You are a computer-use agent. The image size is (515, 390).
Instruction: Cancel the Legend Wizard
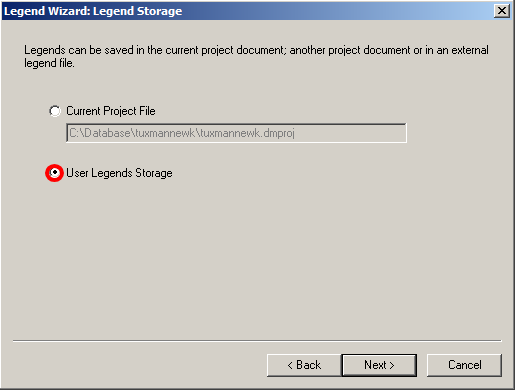[x=464, y=365]
